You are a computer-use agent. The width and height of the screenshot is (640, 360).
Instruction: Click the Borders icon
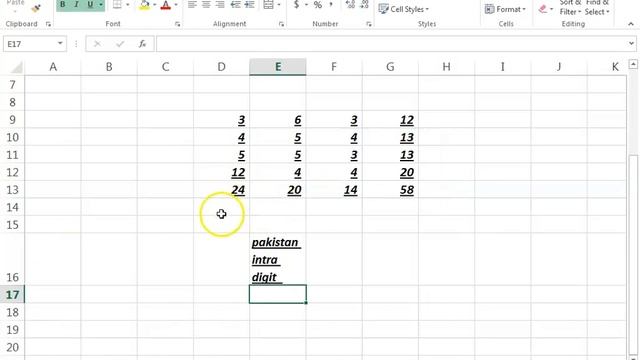(117, 5)
